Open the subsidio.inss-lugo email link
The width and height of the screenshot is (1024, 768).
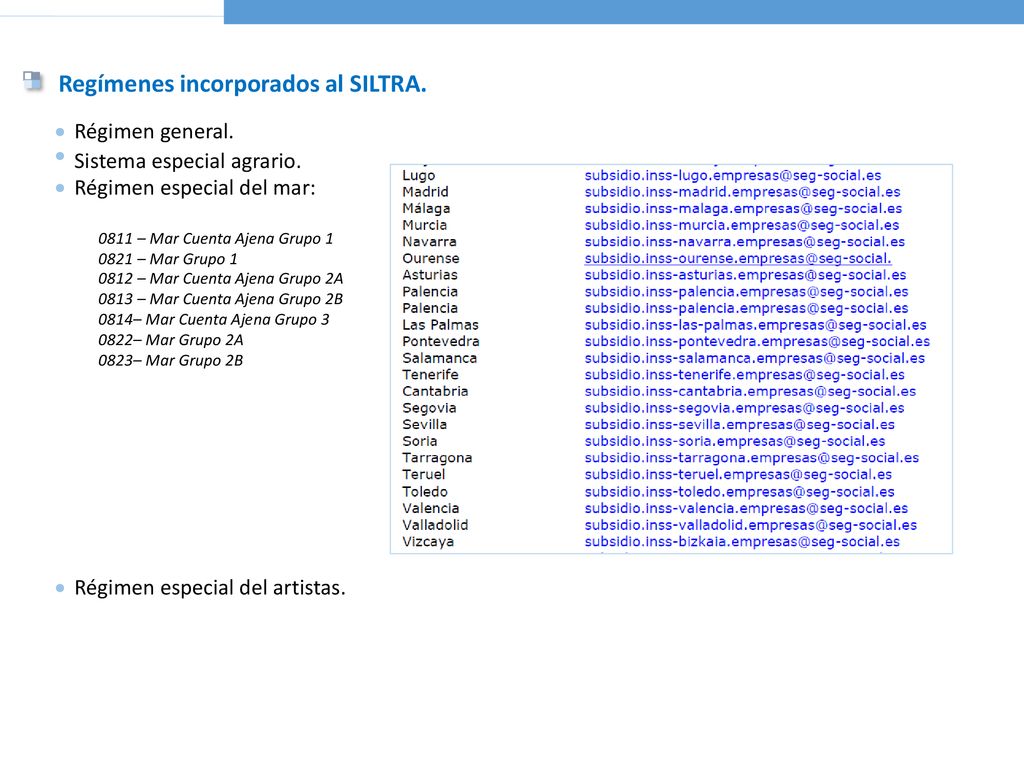coord(733,175)
